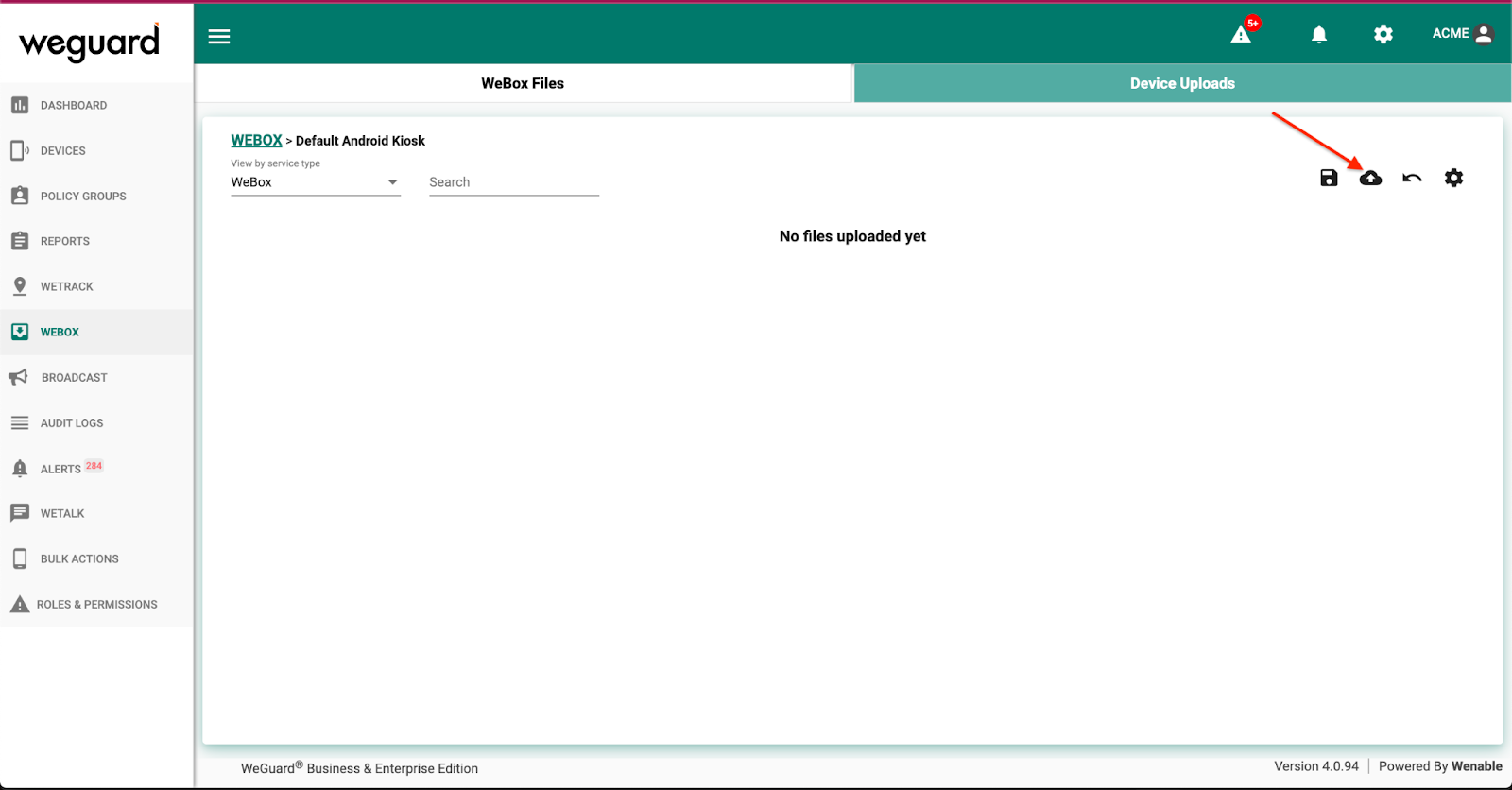Expand the View by service type dropdown
Viewport: 1512px width, 790px height.
[316, 182]
